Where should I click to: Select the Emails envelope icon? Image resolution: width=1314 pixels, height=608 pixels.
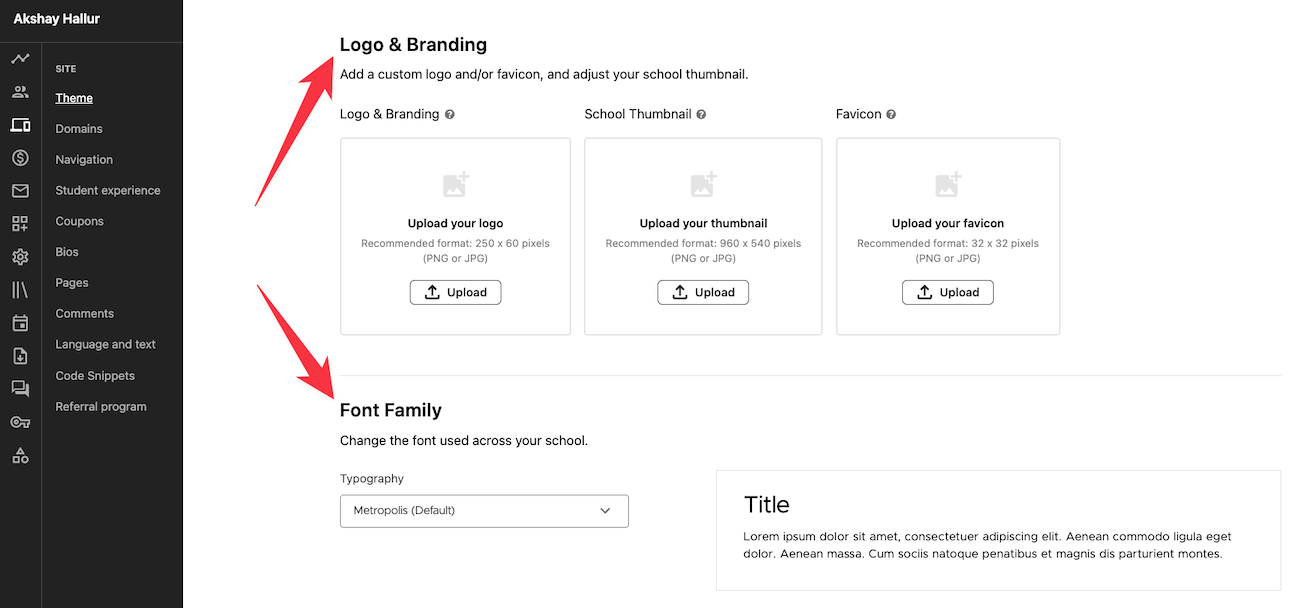click(x=20, y=190)
